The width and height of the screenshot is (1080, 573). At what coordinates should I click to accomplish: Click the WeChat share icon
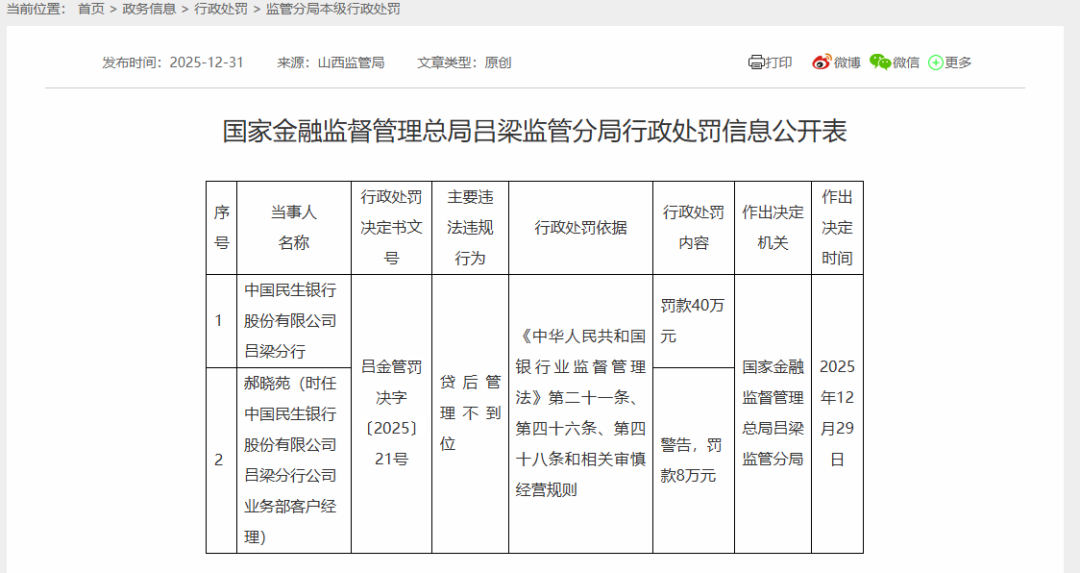880,63
